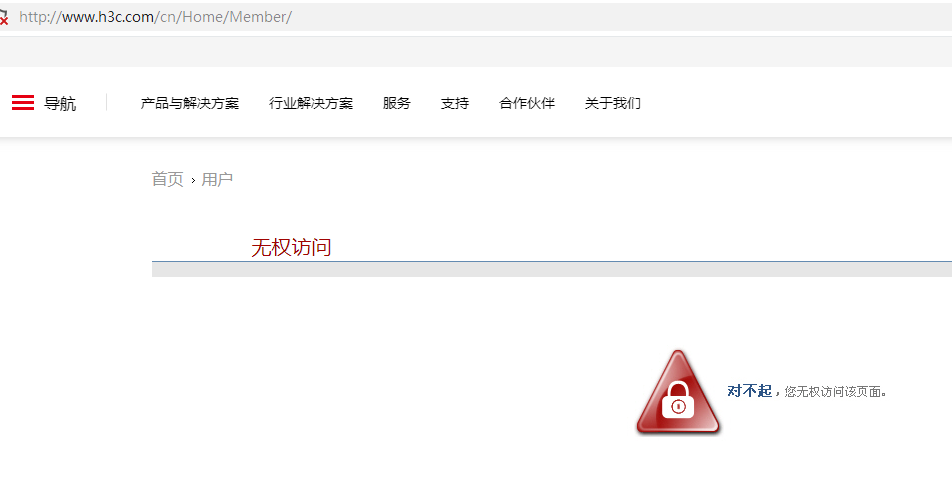The height and width of the screenshot is (495, 952).
Task: Go to the 支持 section
Action: [x=455, y=103]
